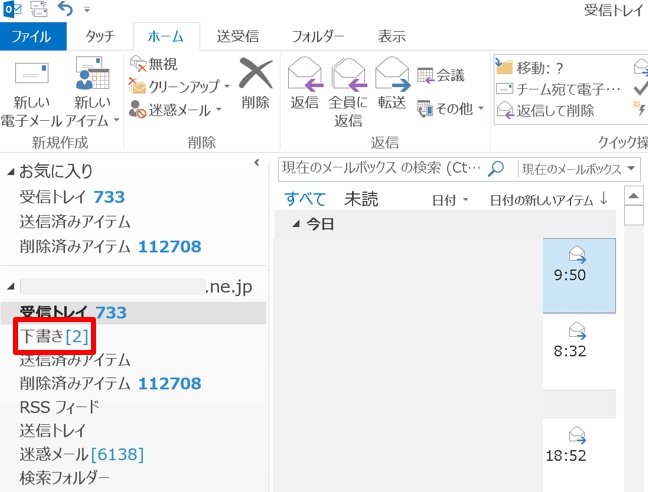Show only Unread (未読) messages

pyautogui.click(x=361, y=199)
